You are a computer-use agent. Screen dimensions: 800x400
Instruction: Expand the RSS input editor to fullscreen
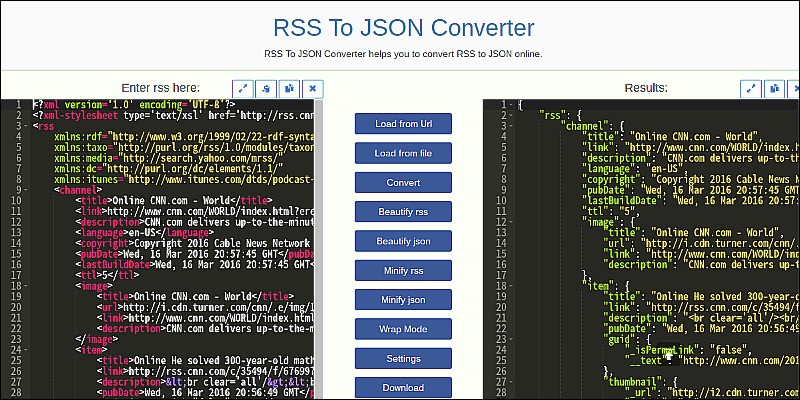[242, 88]
